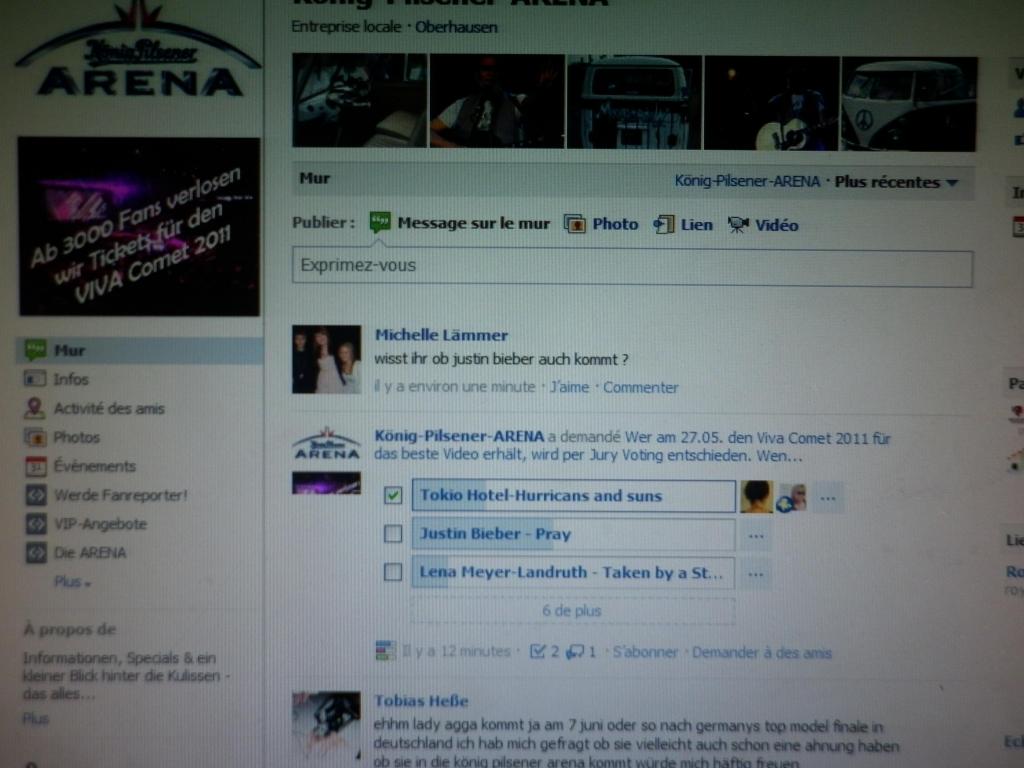
Task: Expand the Plus menu in sidebar
Action: [72, 582]
